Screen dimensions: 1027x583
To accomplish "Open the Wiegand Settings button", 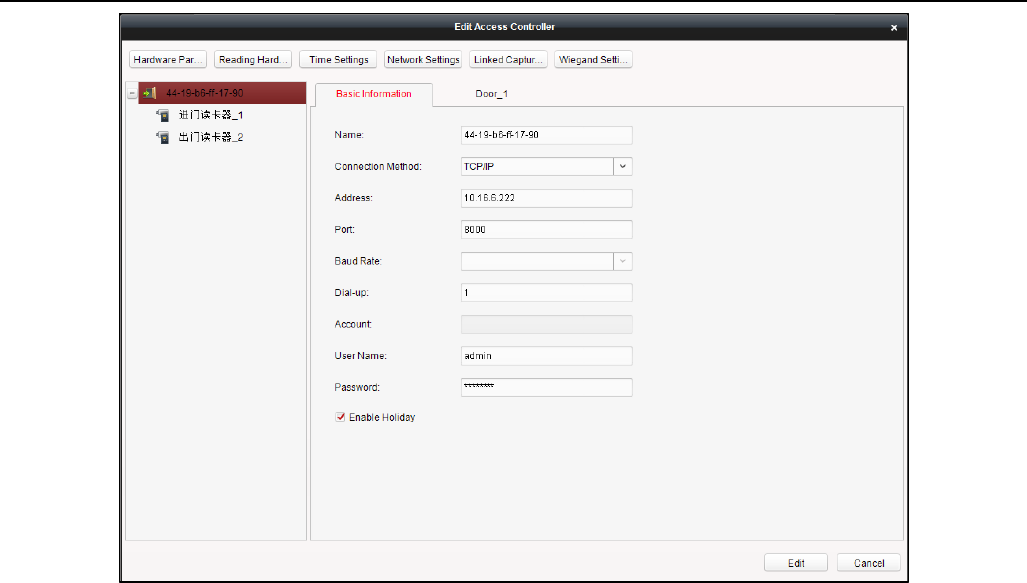I will [x=593, y=60].
